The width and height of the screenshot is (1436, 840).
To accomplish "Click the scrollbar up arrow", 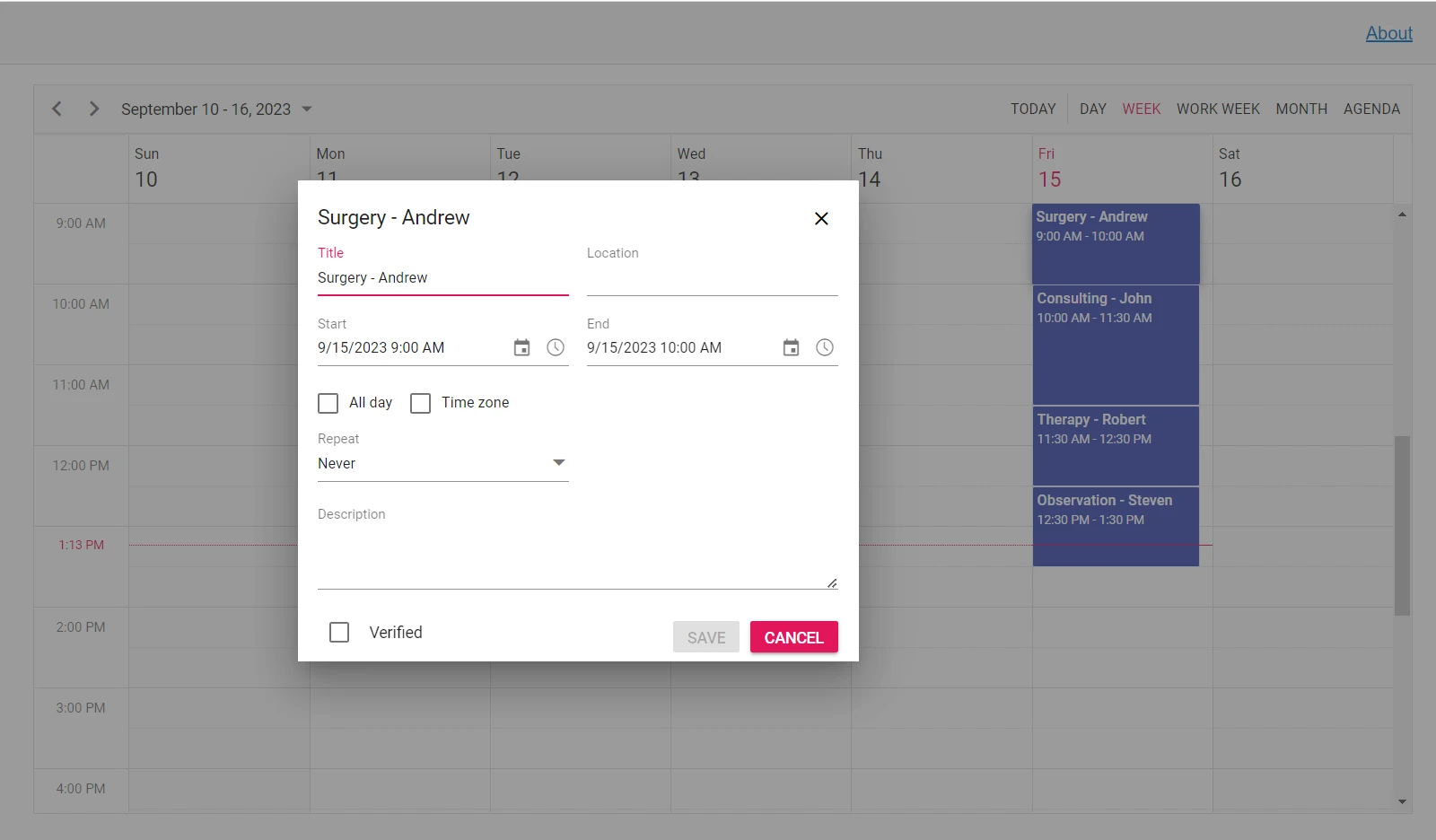I will point(1402,214).
